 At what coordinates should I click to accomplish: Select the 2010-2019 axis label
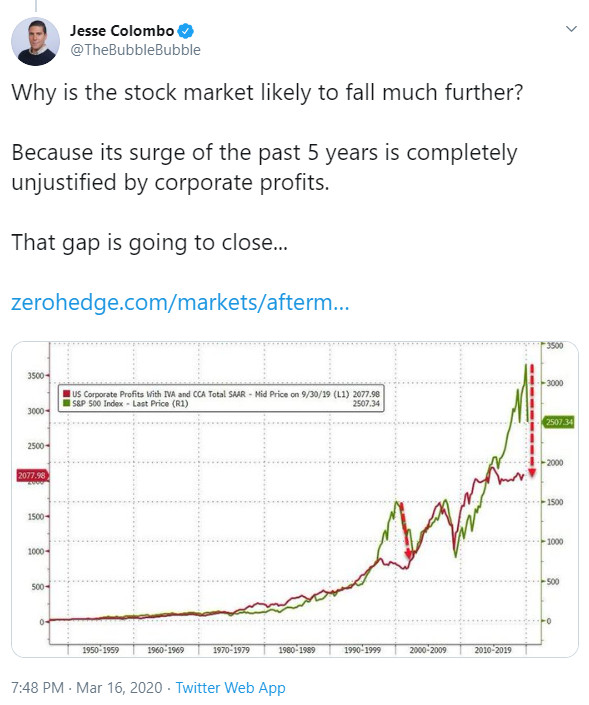click(x=493, y=650)
